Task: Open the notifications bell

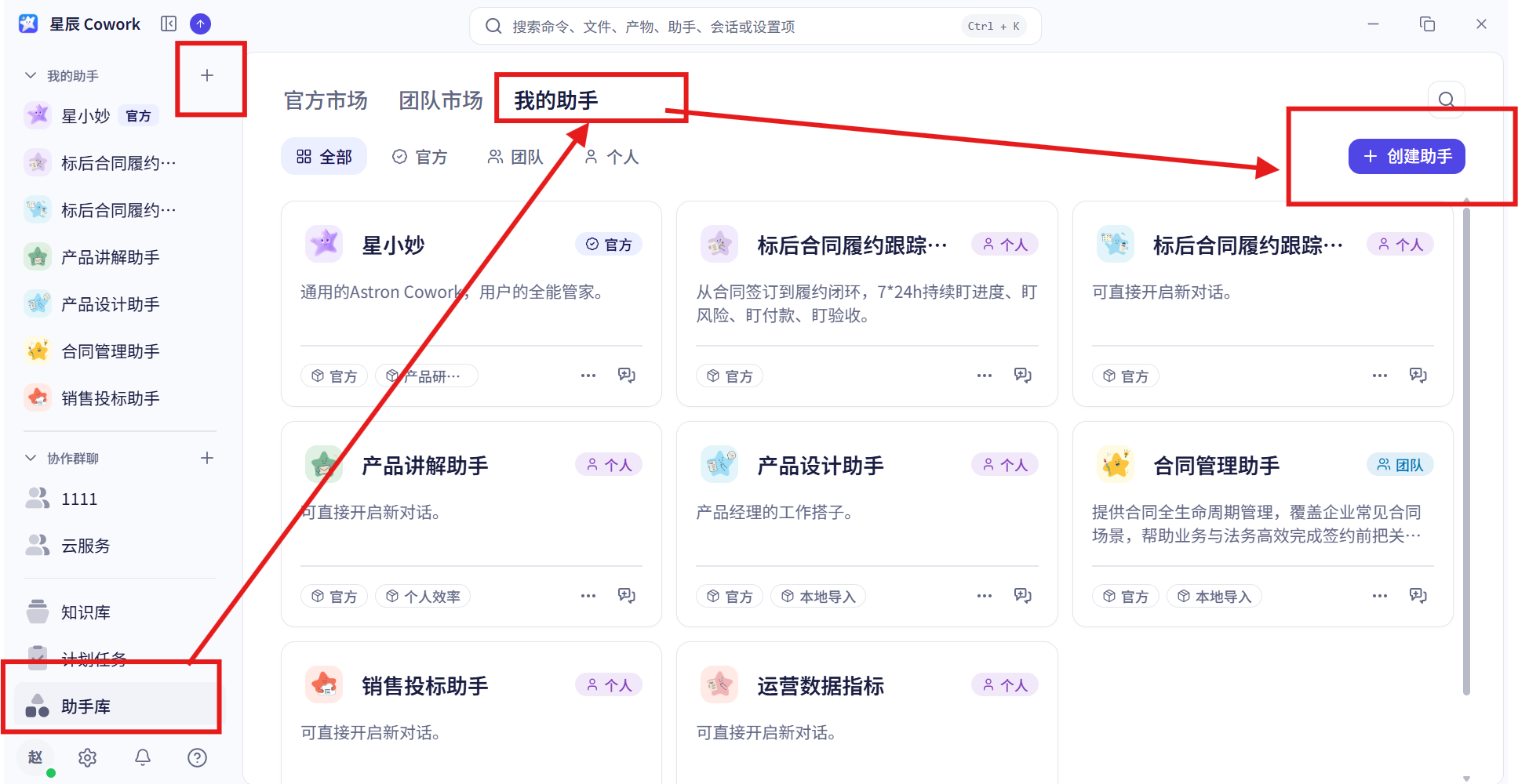Action: pos(143,757)
